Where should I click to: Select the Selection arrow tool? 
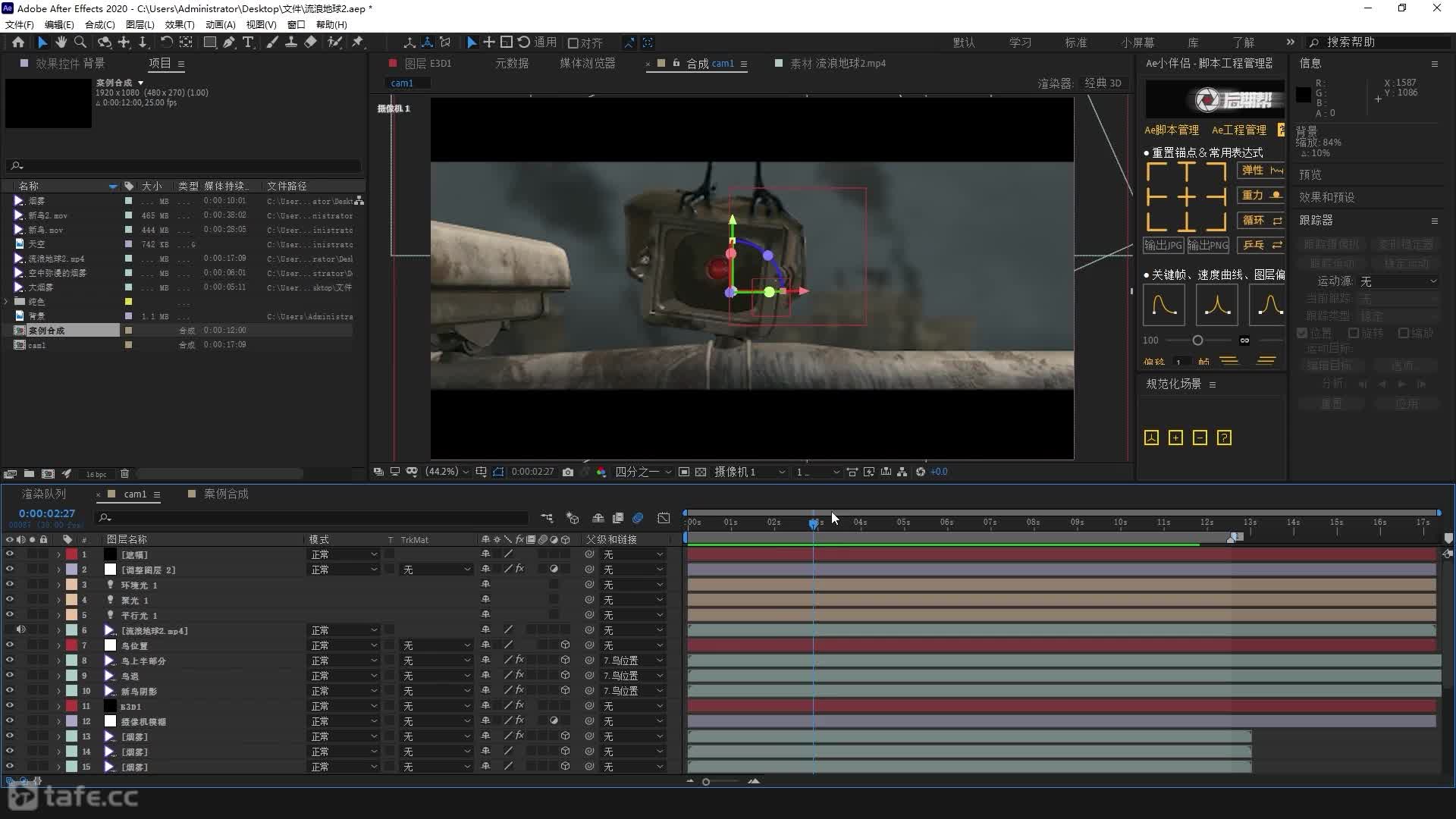click(42, 42)
